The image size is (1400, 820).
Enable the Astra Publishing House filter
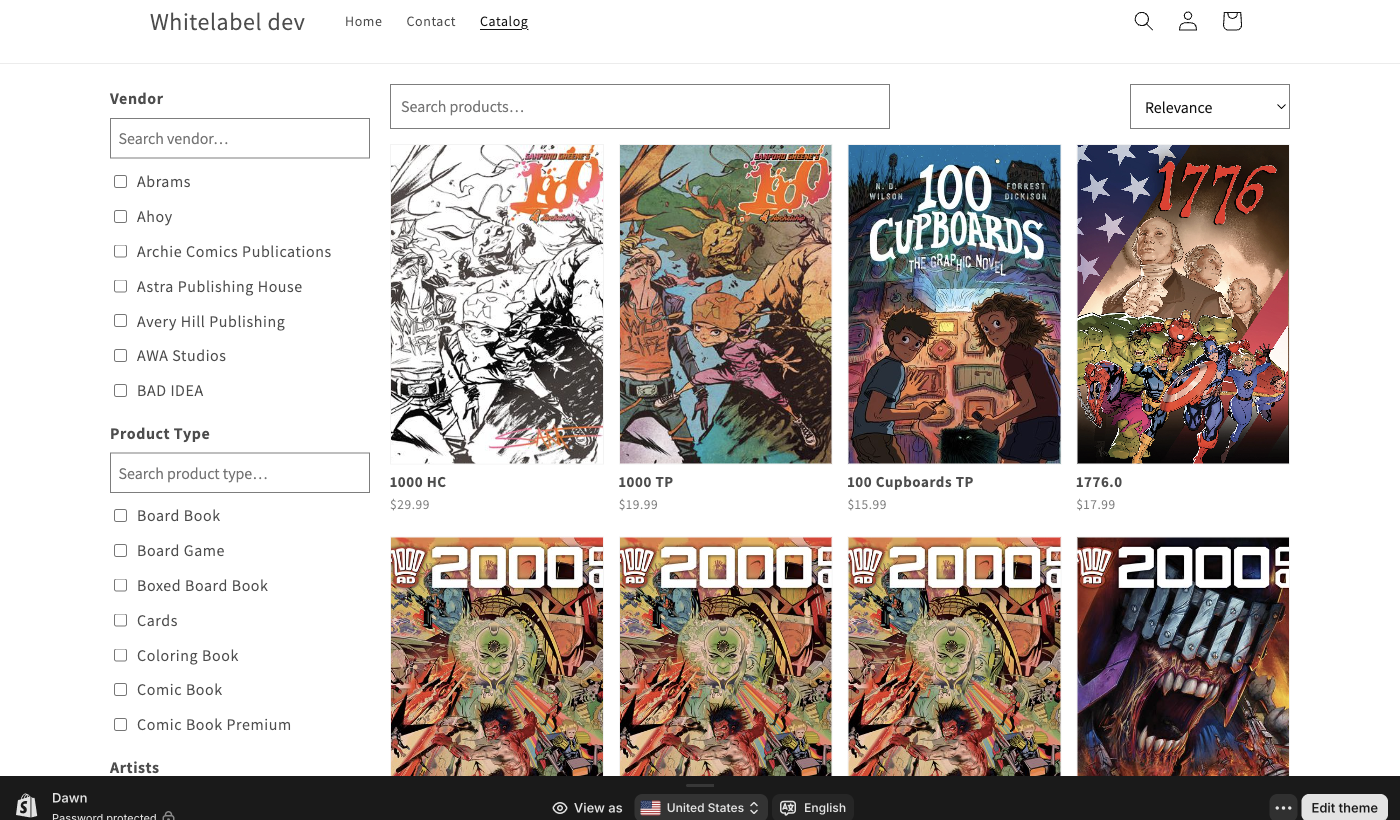coord(120,287)
